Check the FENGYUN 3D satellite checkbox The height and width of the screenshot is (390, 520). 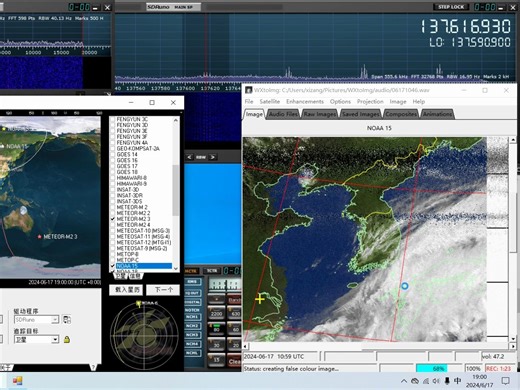click(113, 125)
